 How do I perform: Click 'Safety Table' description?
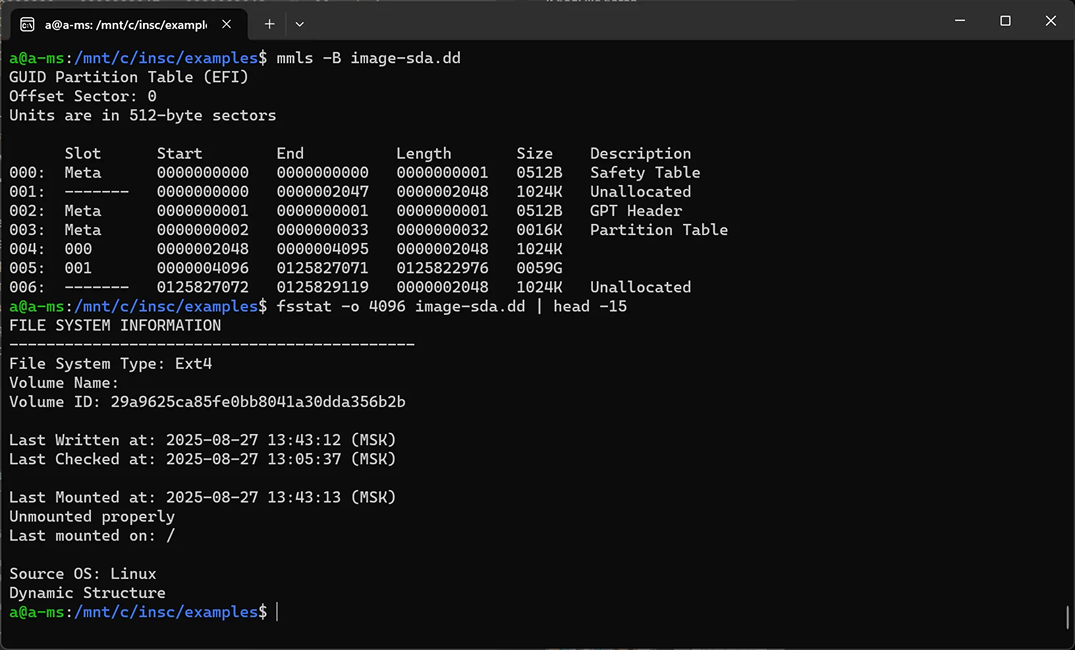click(645, 173)
